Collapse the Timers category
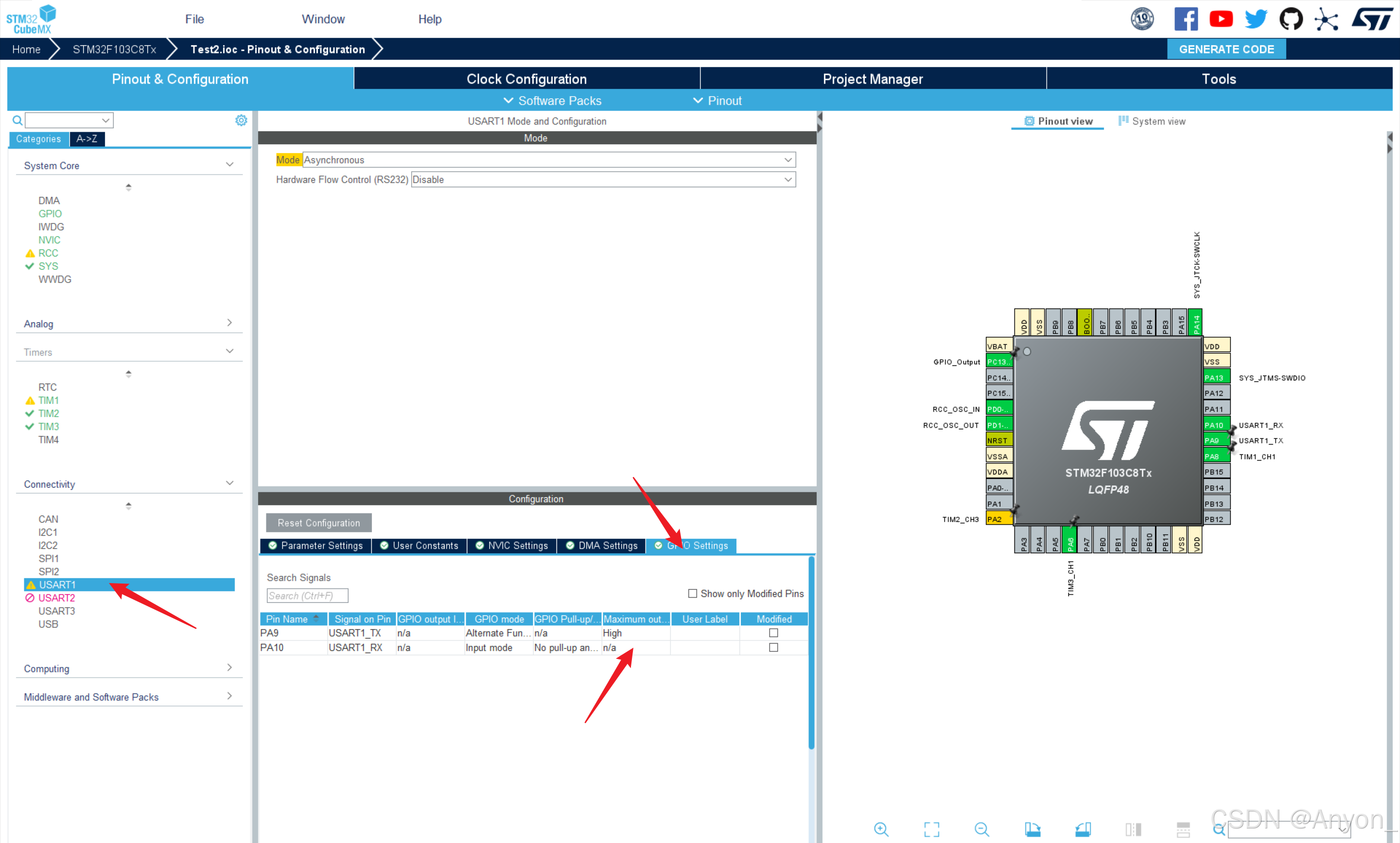 coord(229,351)
